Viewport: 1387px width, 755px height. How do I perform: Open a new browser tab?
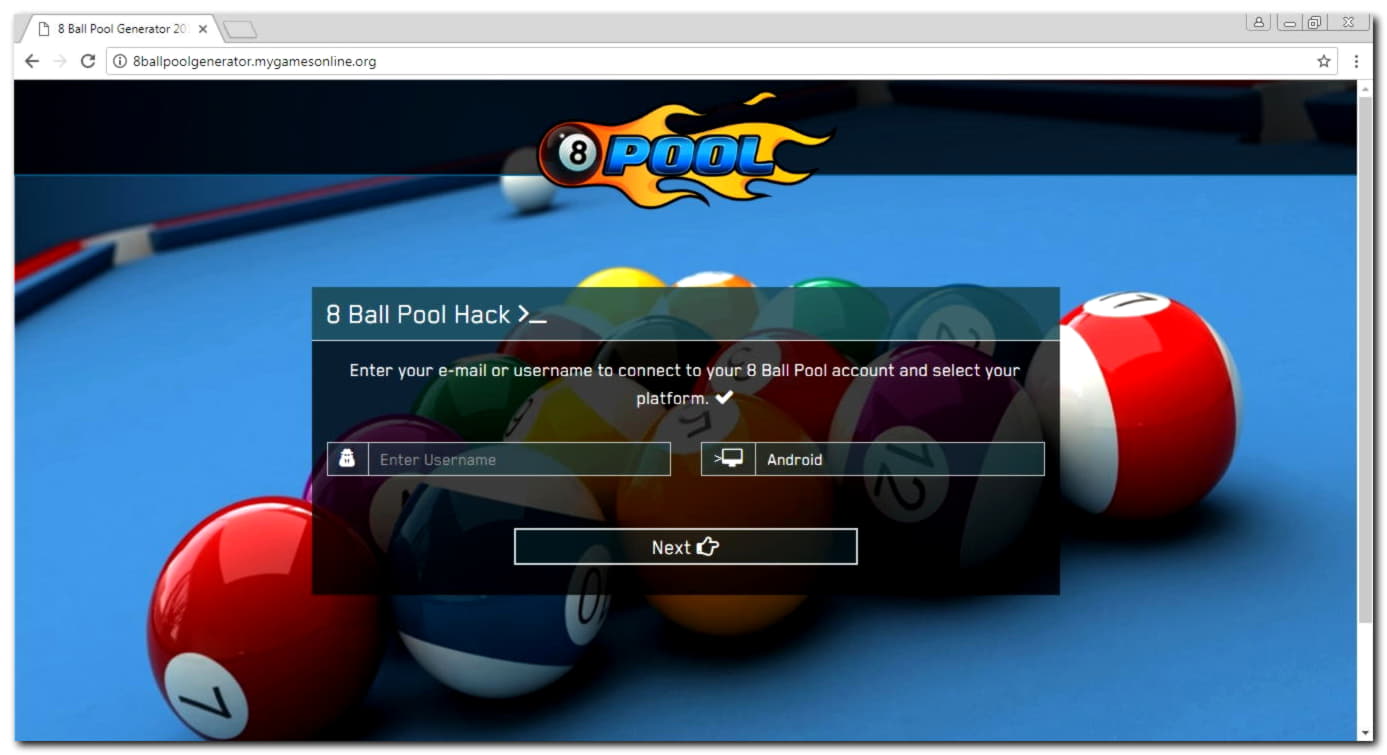(240, 30)
